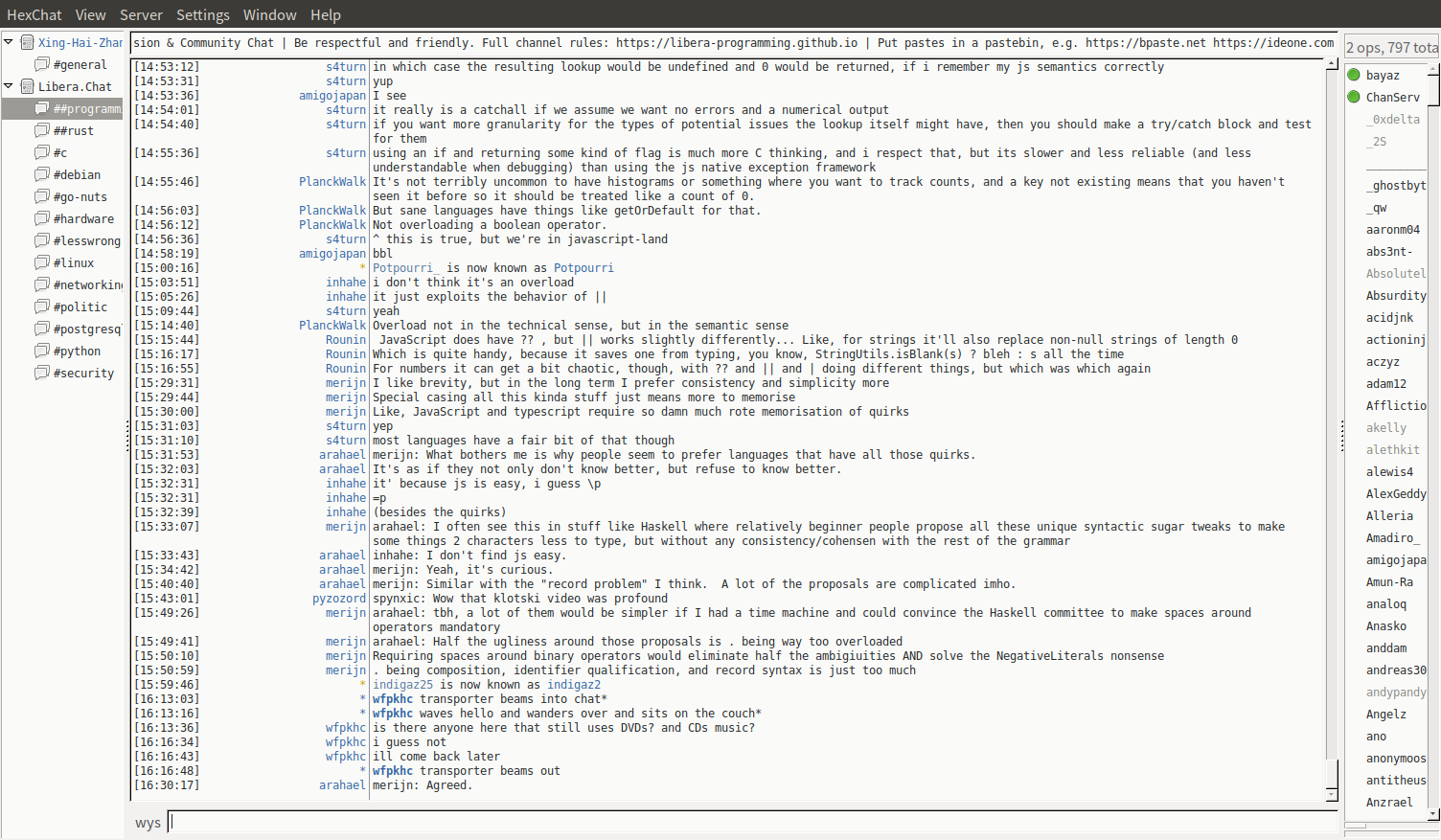Switch to the ##rust channel

[x=74, y=130]
